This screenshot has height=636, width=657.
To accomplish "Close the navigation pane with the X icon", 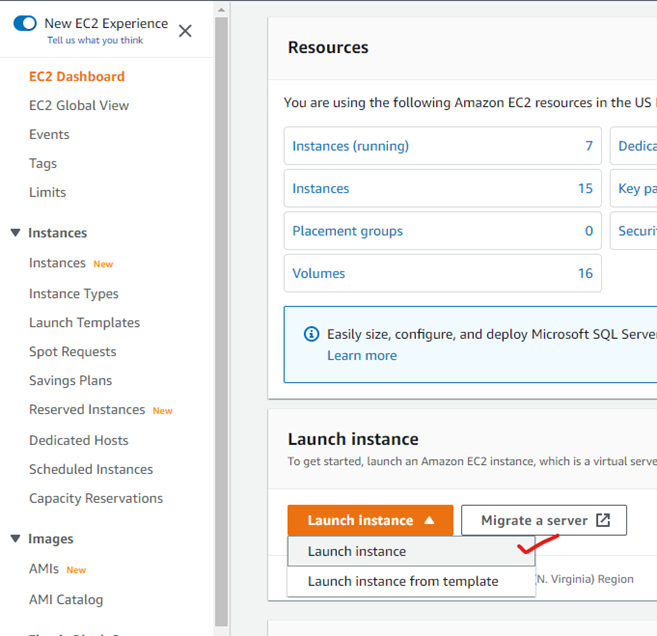I will (x=185, y=31).
